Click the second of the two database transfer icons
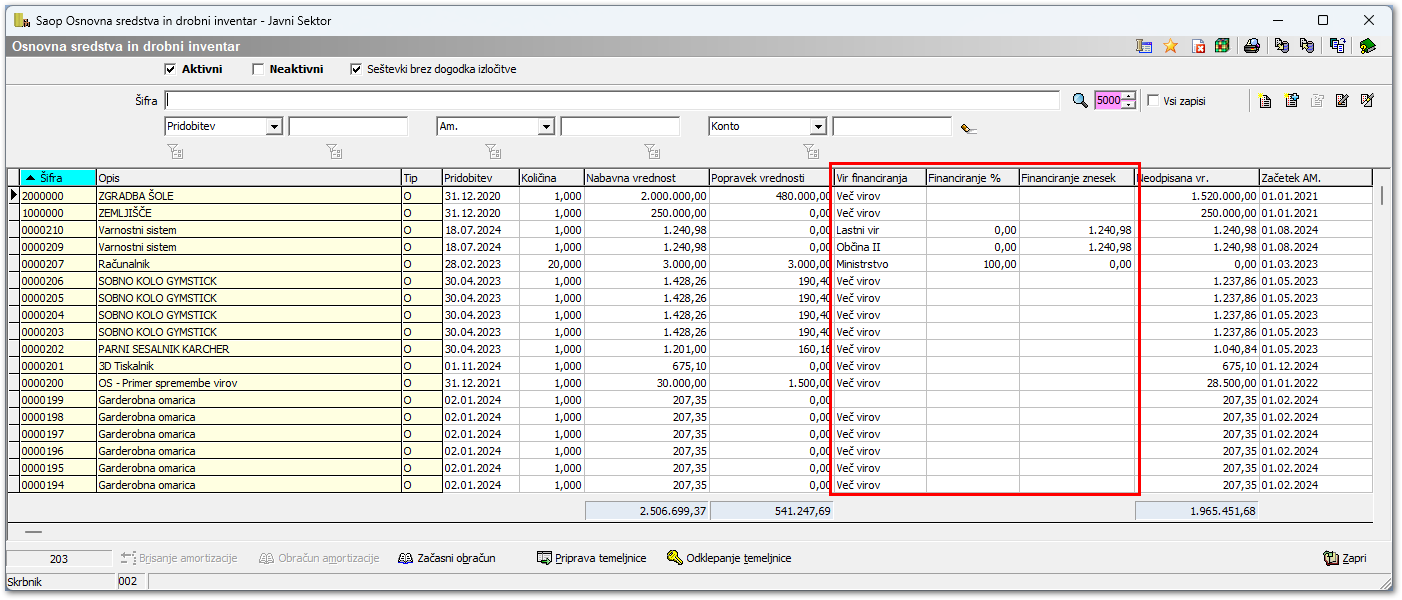This screenshot has height=600, width=1402. 1306,46
